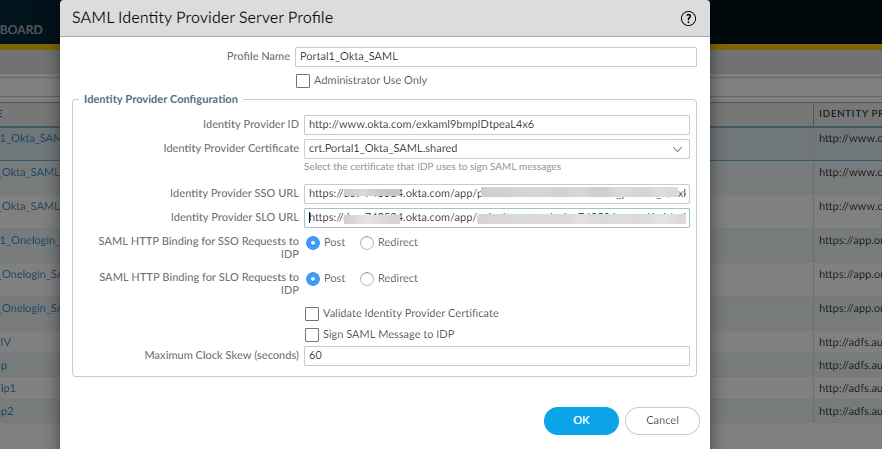
Task: Click the Maximum Clock Skew field
Action: [x=497, y=356]
